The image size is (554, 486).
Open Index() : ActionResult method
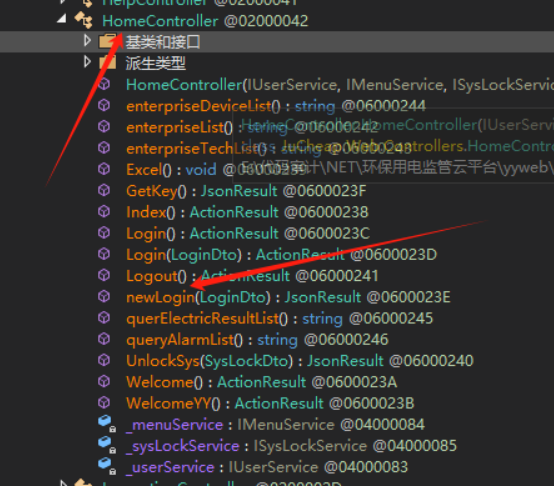point(247,212)
